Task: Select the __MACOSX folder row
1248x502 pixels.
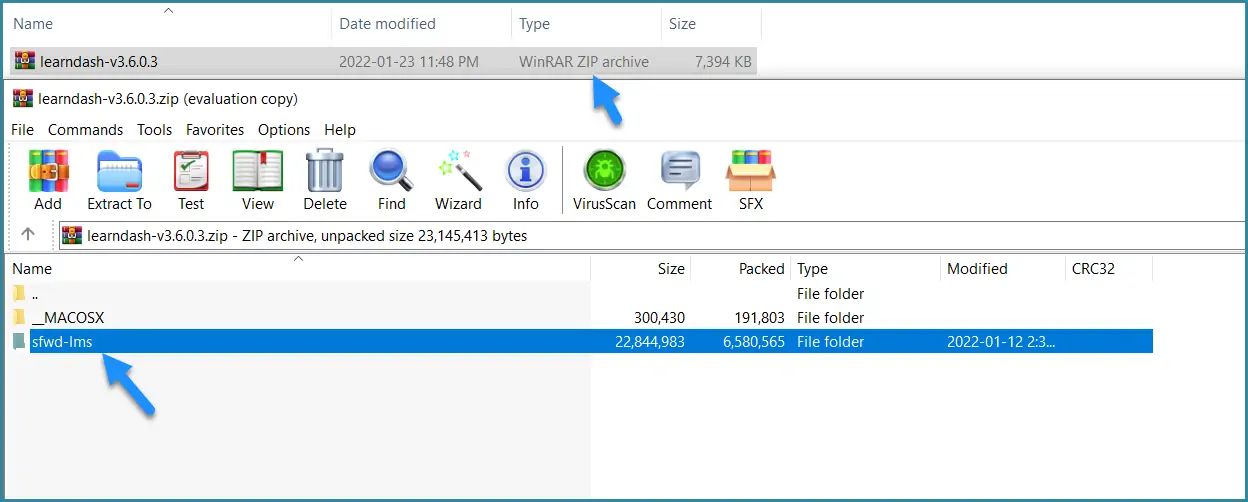Action: click(x=581, y=318)
